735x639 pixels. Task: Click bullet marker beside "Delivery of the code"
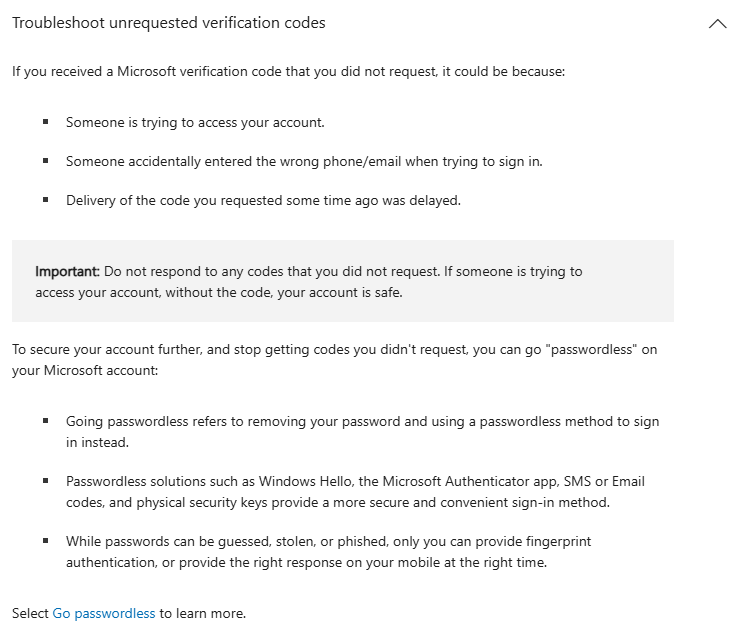pos(45,199)
